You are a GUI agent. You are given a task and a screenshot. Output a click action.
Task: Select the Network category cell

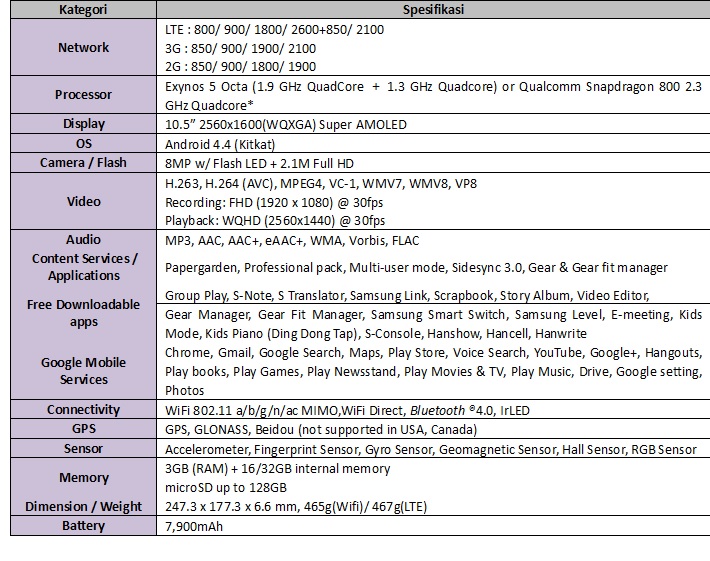83,47
